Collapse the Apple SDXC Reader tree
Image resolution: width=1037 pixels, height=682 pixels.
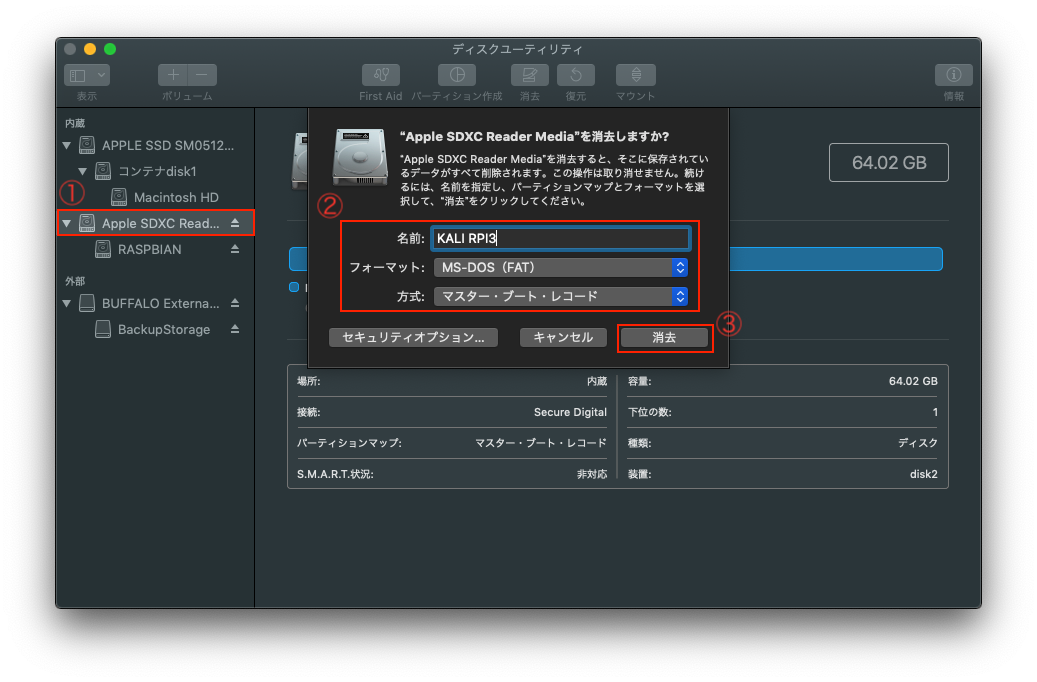tap(67, 224)
